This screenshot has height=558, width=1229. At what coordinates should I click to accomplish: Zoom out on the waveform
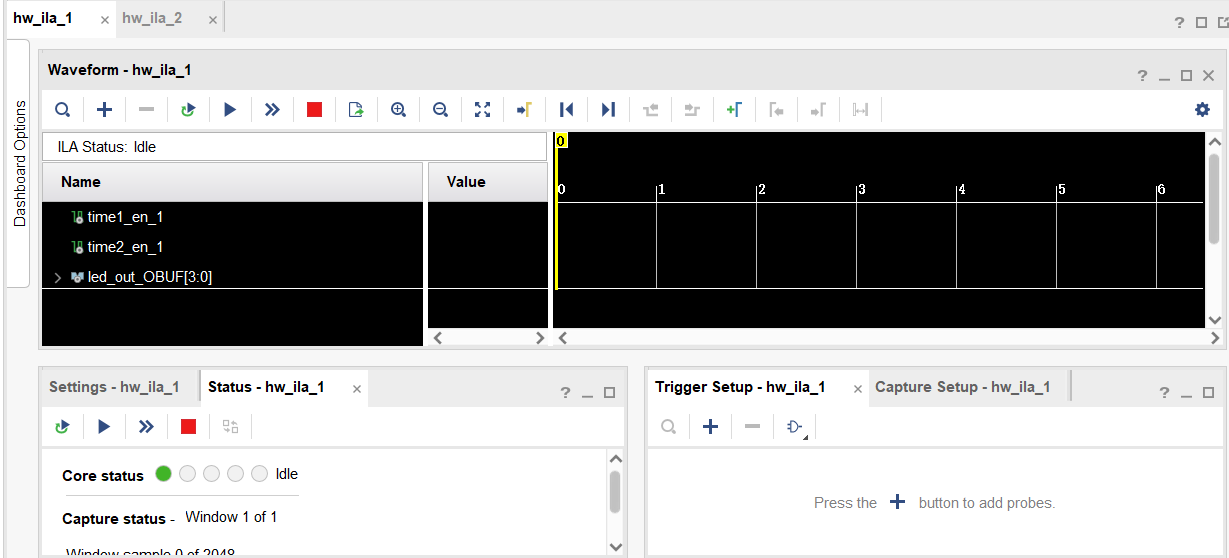click(440, 110)
